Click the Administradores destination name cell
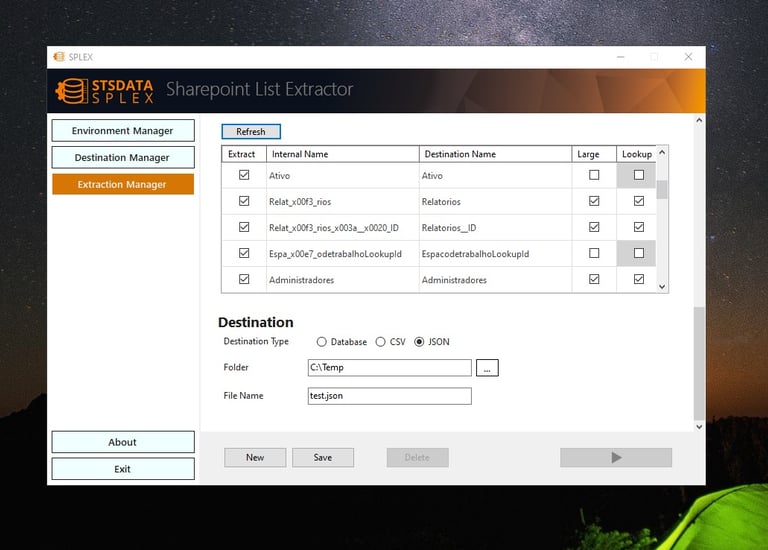 tap(495, 280)
